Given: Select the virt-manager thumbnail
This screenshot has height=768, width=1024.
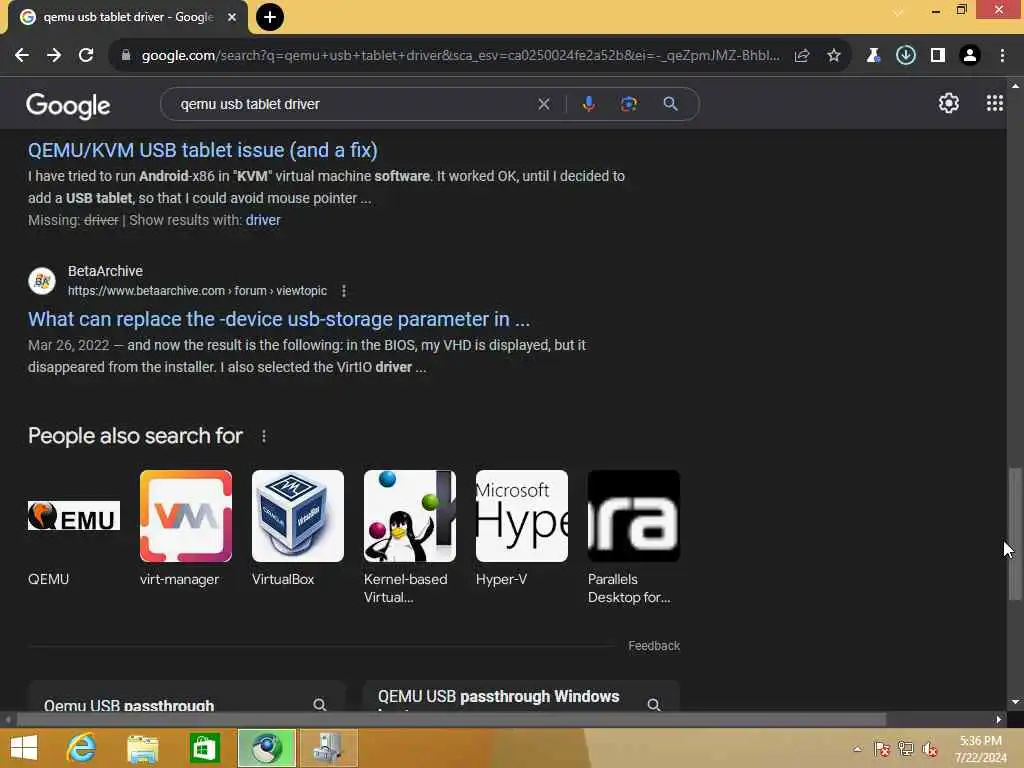Looking at the screenshot, I should [x=185, y=516].
